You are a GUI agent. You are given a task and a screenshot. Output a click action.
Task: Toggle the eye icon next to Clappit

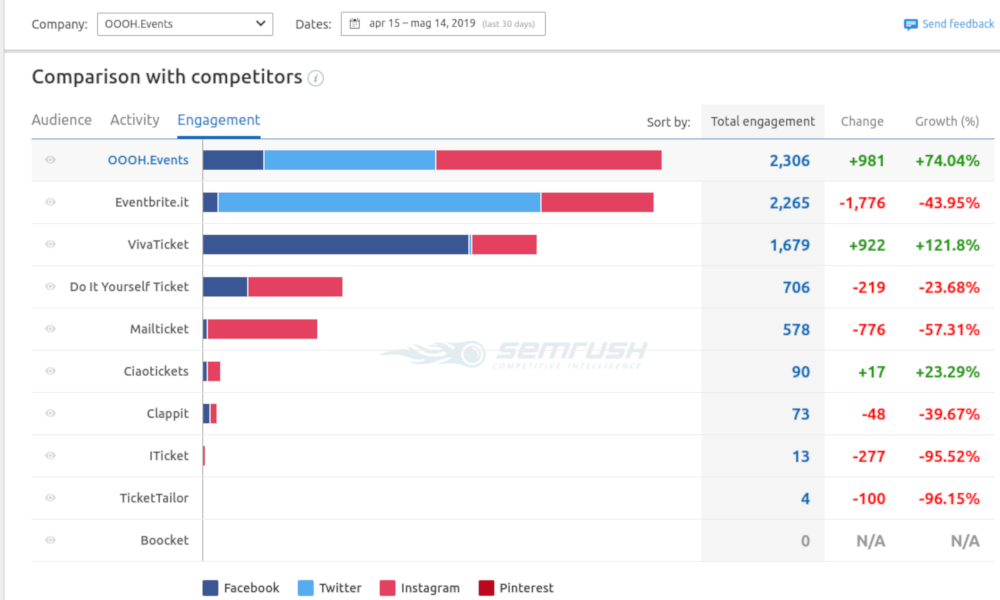pos(50,413)
